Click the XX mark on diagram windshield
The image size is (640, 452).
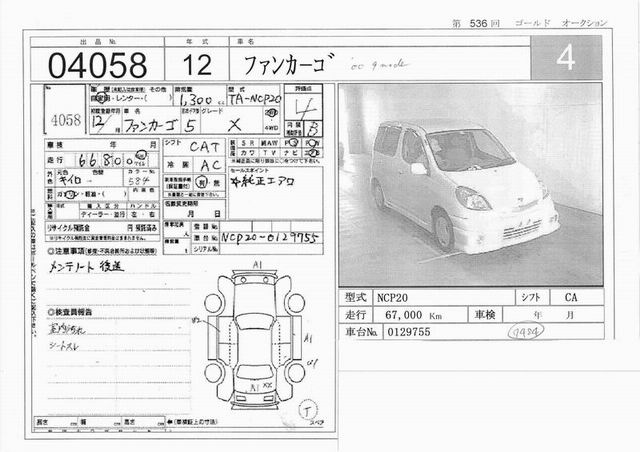[x=267, y=385]
